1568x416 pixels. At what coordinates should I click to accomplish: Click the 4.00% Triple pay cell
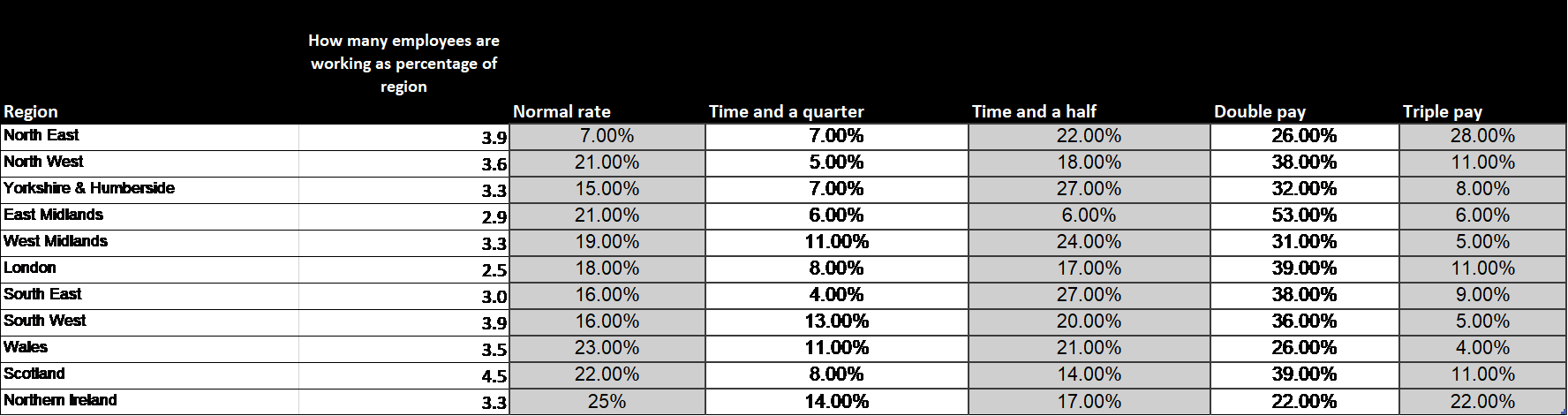(1482, 348)
